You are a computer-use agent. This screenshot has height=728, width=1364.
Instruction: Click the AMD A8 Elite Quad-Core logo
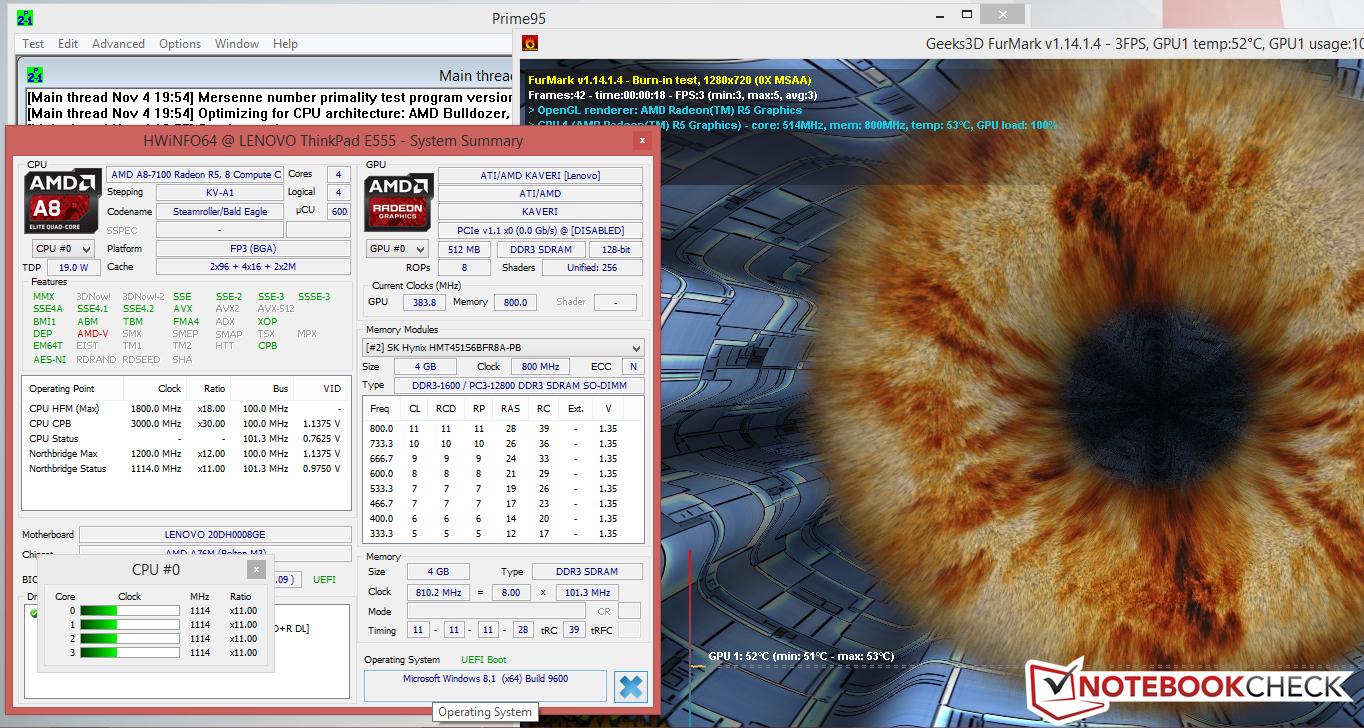(63, 201)
